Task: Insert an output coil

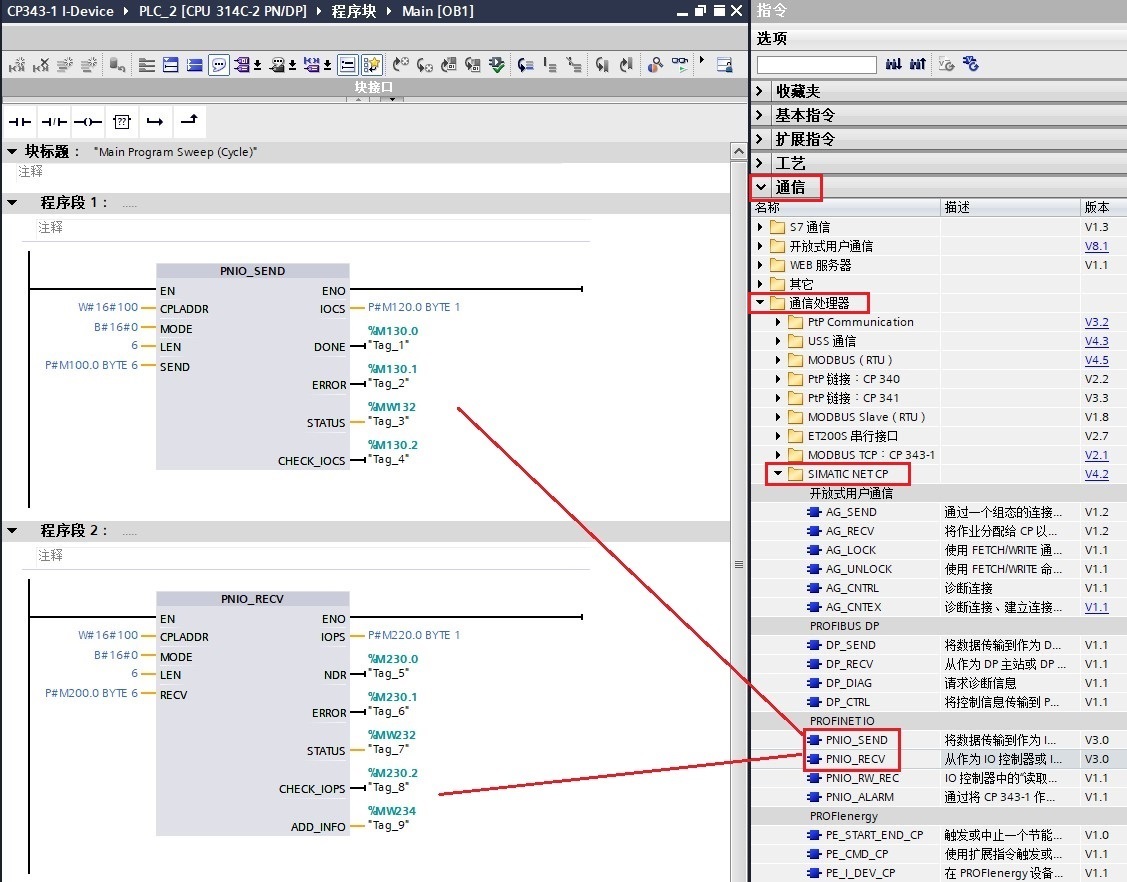Action: tap(88, 121)
